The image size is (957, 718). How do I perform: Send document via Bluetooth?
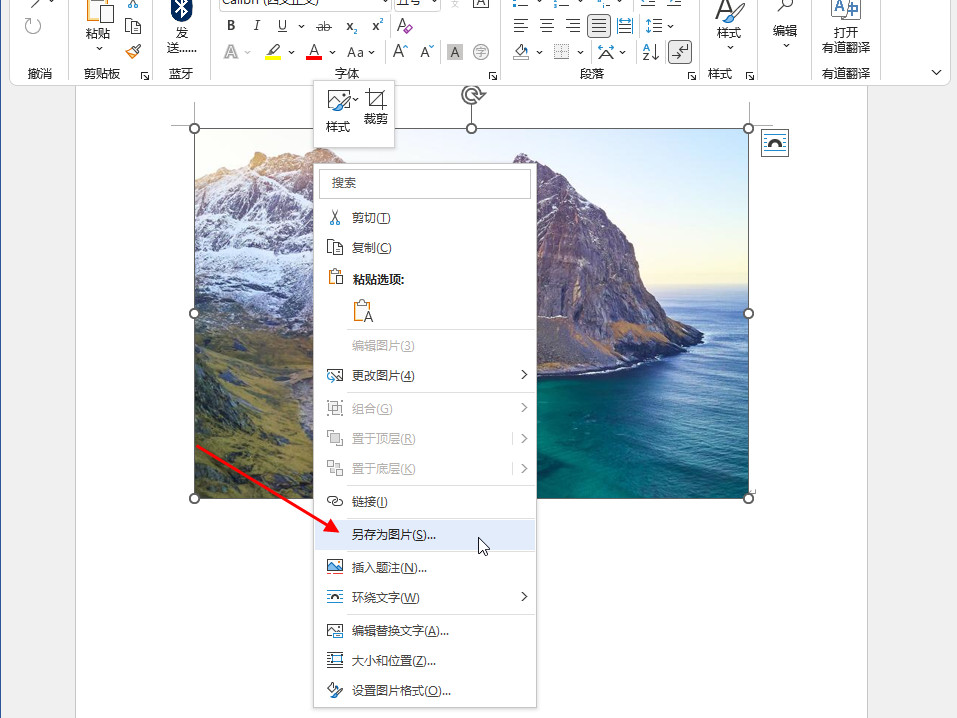coord(182,27)
